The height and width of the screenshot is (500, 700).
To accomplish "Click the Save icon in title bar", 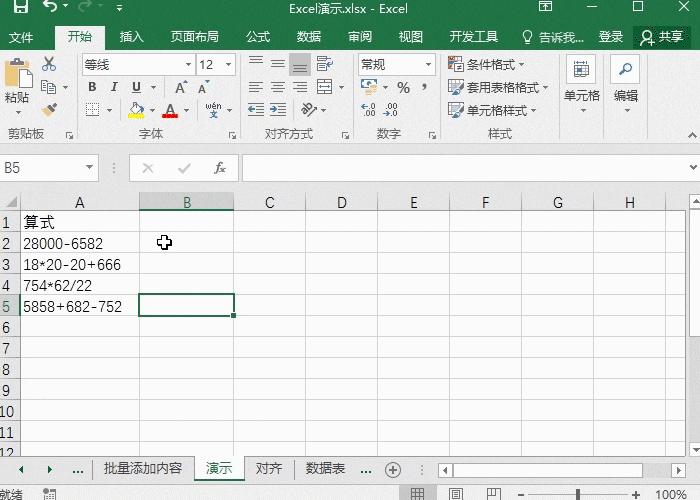I will click(21, 6).
